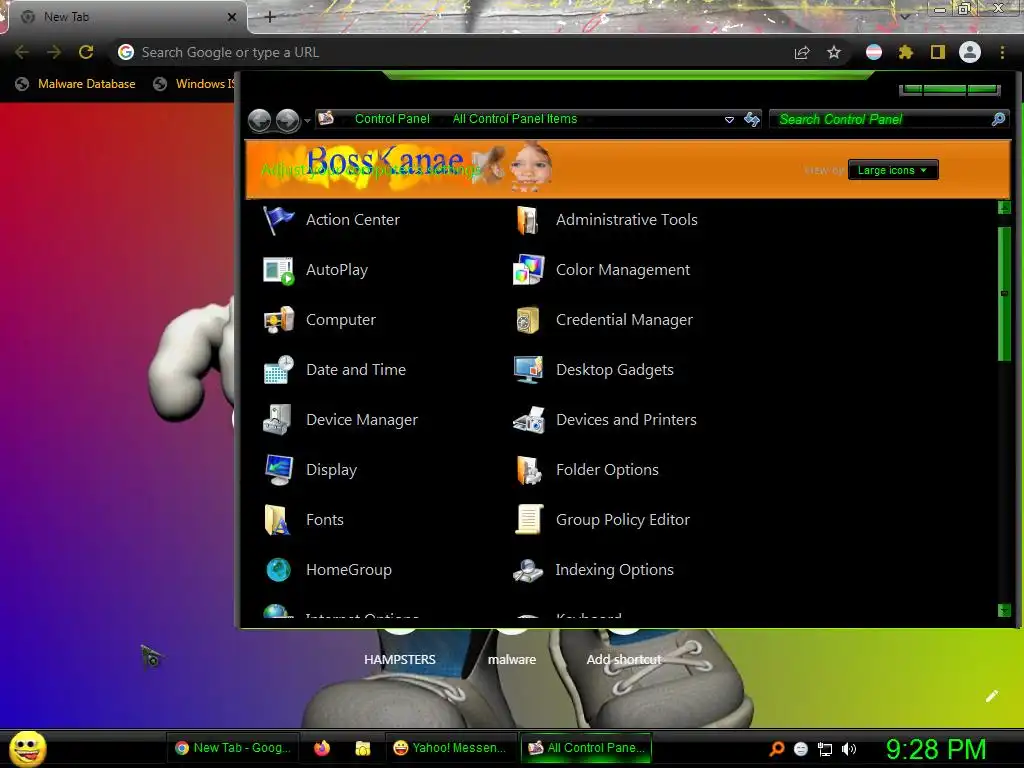Open Chrome profile avatar icon
The image size is (1024, 768).
(x=970, y=52)
